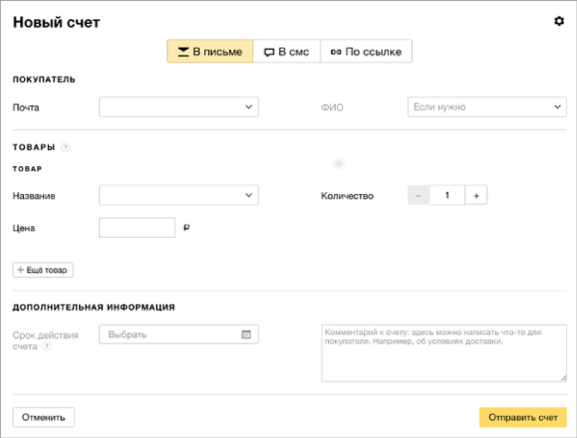Viewport: 577px width, 438px height.
Task: Expand the Почта dropdown arrow
Action: click(249, 107)
